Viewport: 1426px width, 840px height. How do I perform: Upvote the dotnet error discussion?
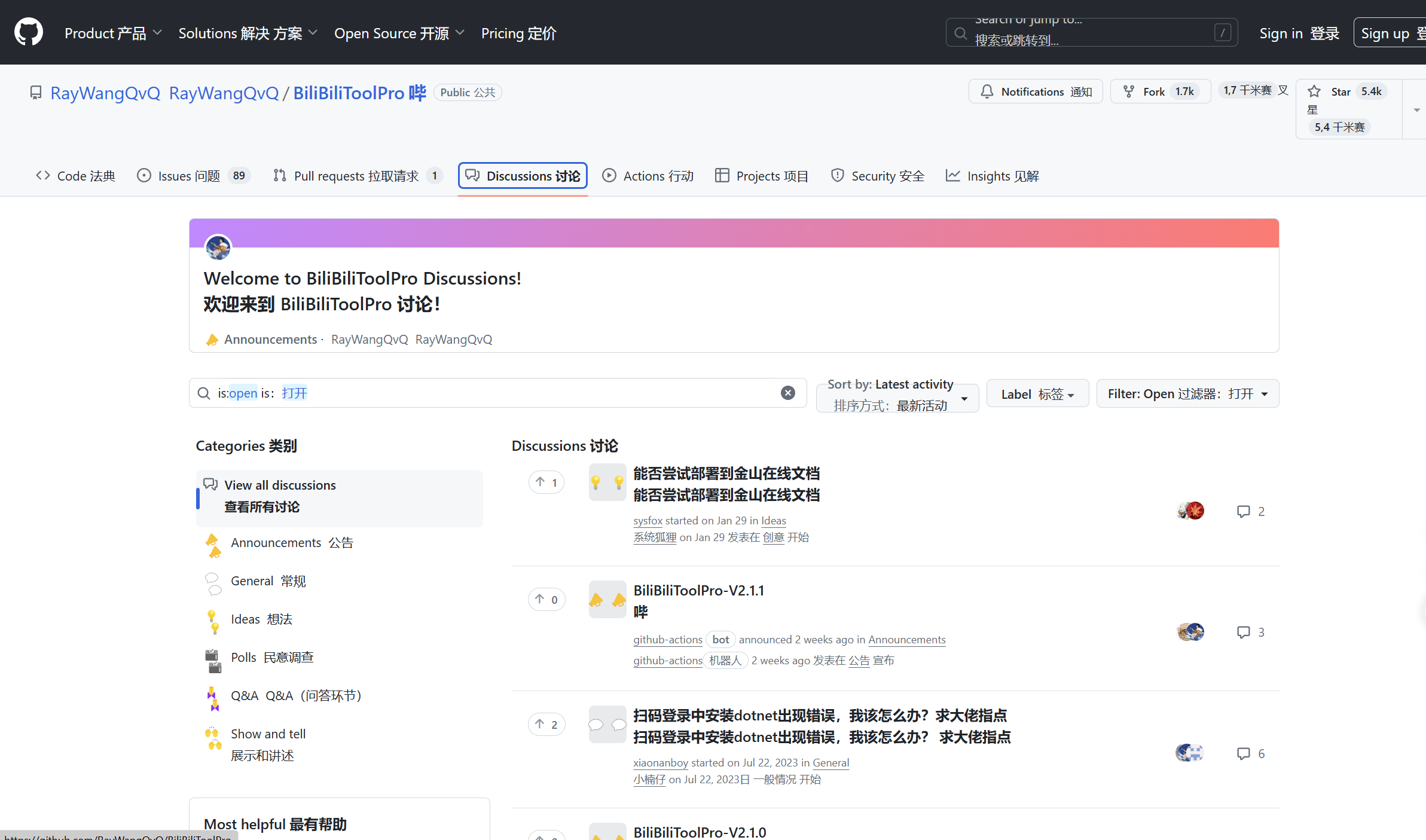(546, 724)
